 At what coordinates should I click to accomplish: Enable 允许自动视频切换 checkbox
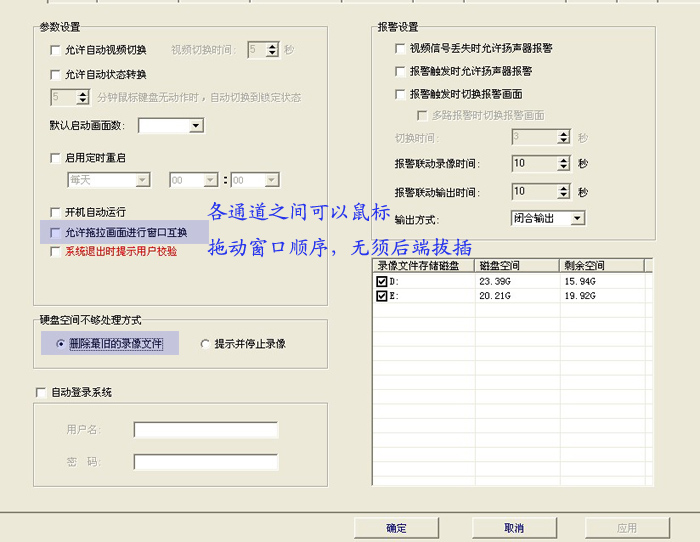55,49
